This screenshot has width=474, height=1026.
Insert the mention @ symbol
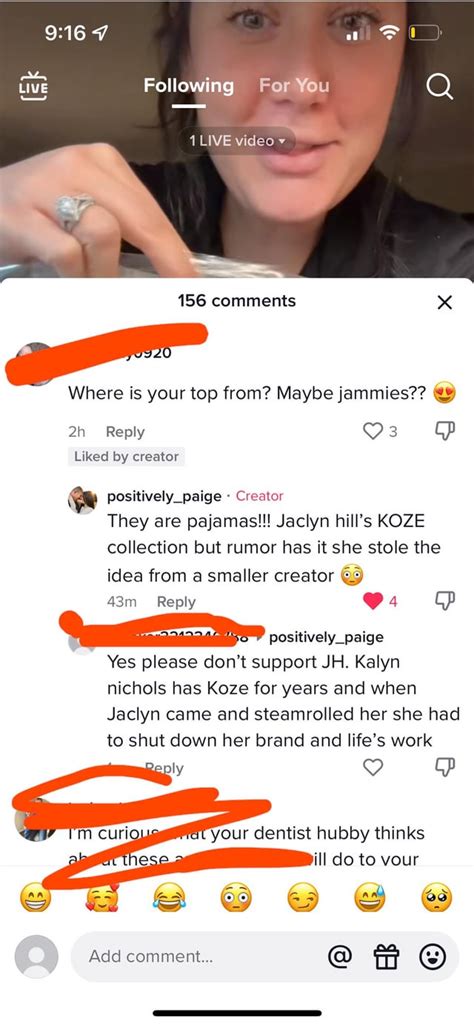(x=338, y=957)
